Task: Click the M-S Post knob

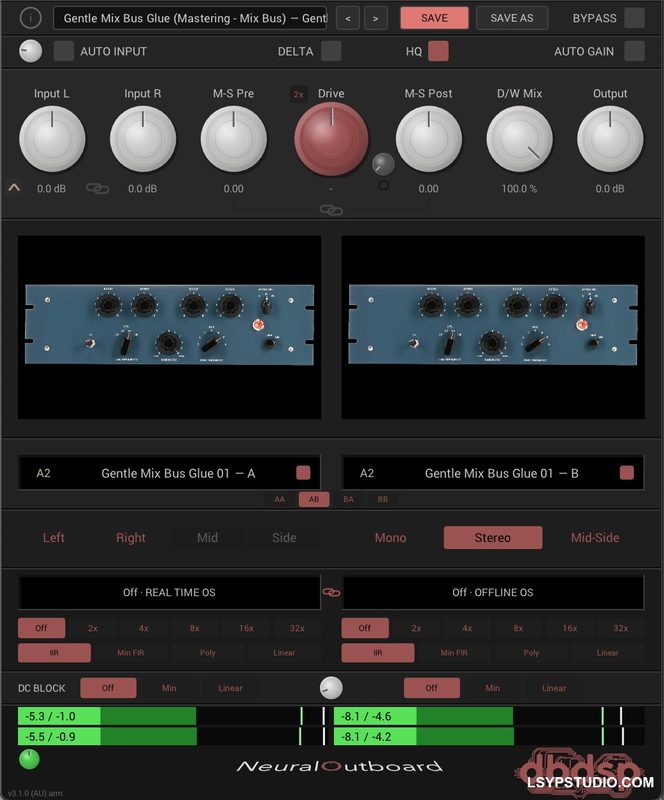Action: coord(429,139)
